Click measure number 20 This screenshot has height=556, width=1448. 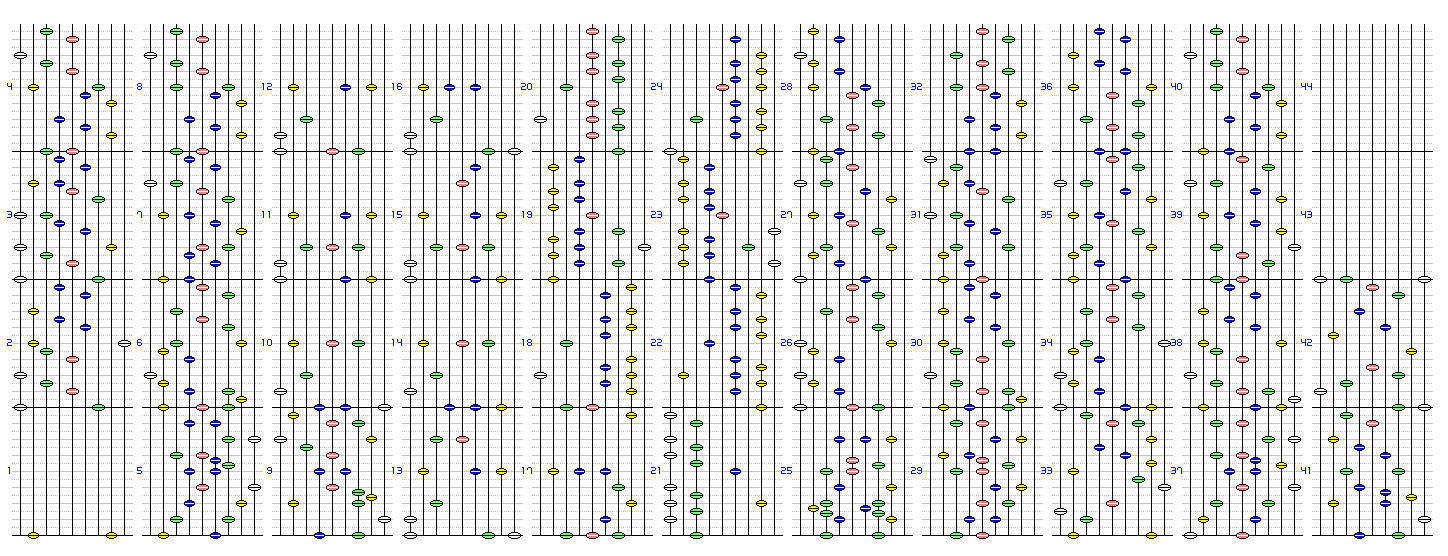pyautogui.click(x=526, y=87)
